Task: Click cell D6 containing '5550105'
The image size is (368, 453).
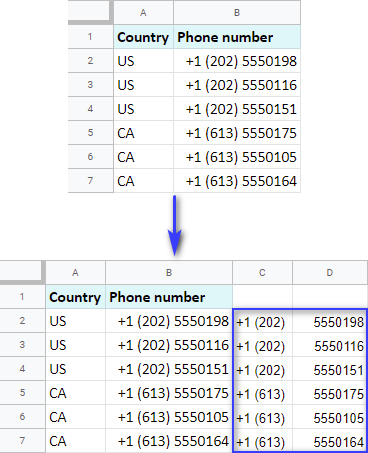Action: (x=330, y=417)
